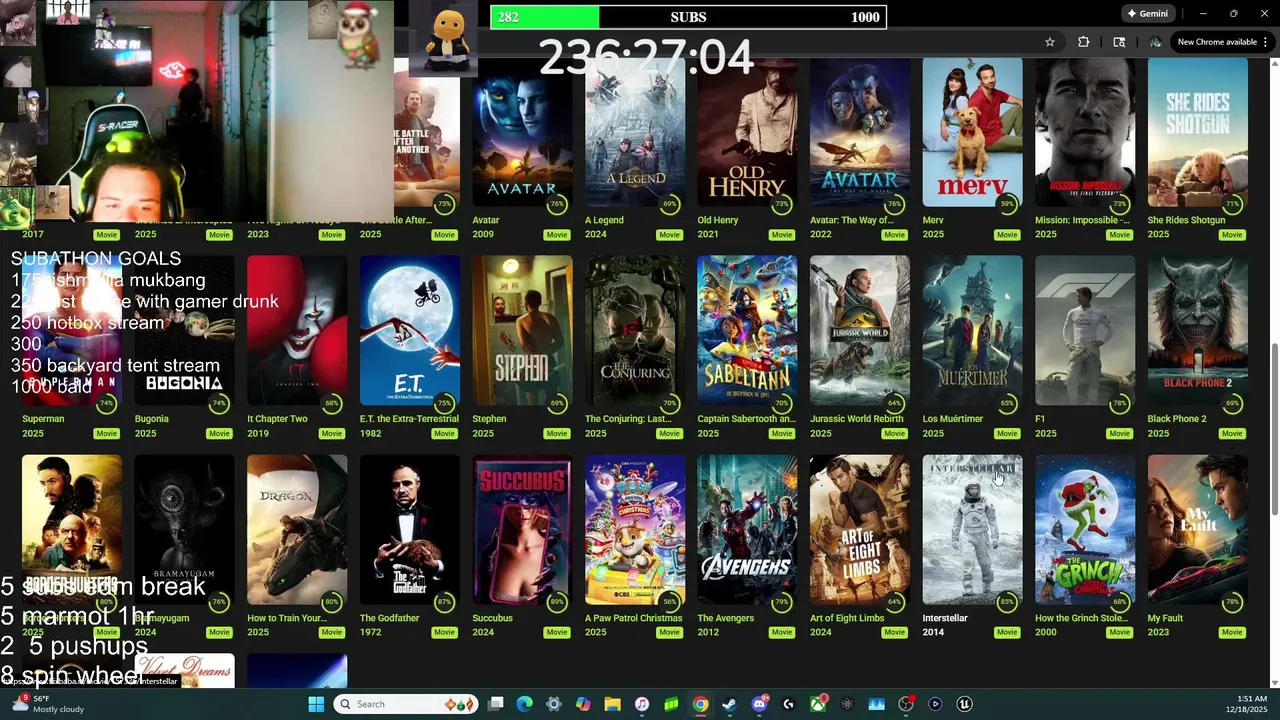
Task: Open Discord from the taskbar
Action: pos(759,704)
